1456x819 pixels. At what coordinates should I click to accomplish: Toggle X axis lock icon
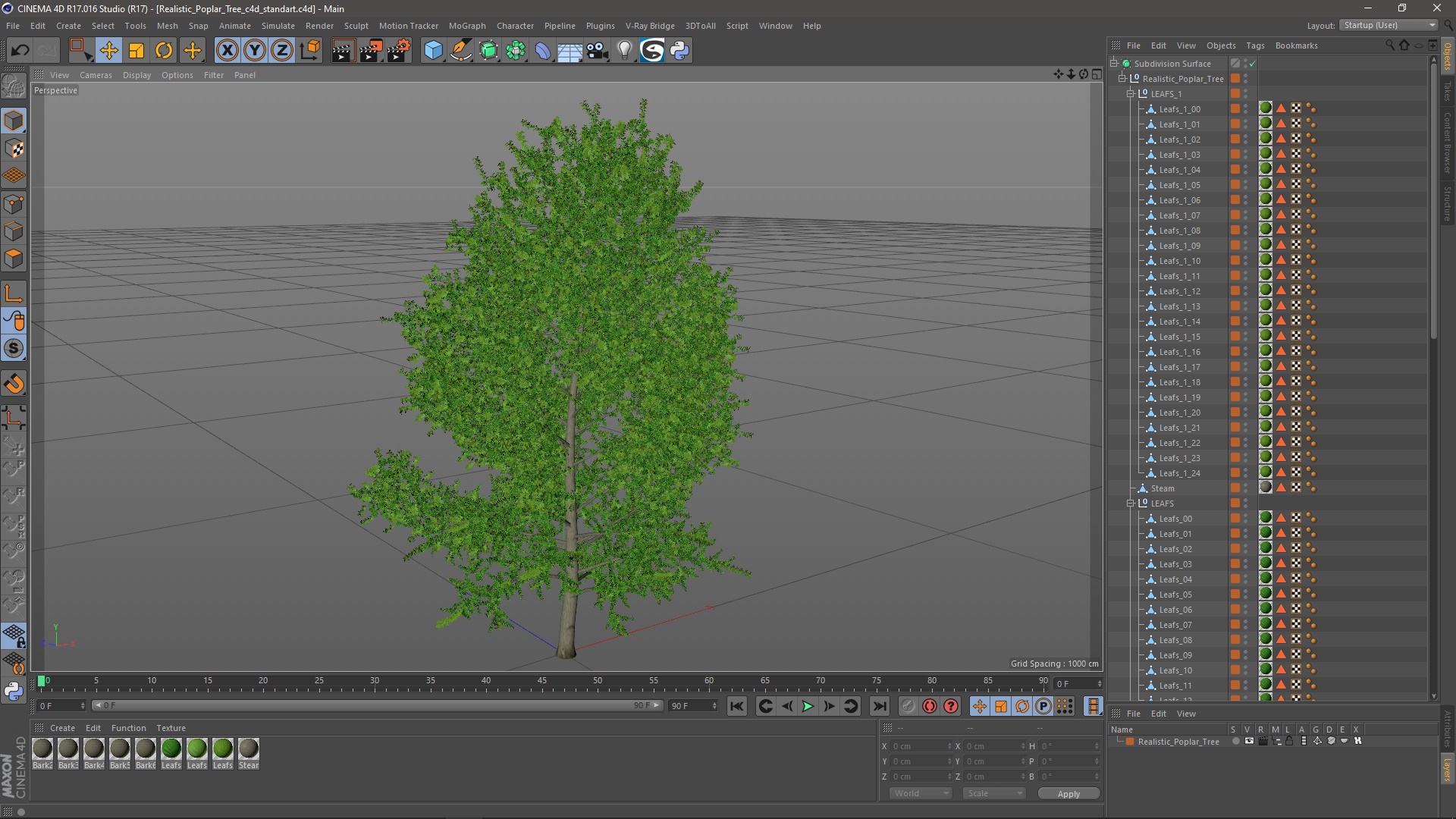click(x=227, y=51)
